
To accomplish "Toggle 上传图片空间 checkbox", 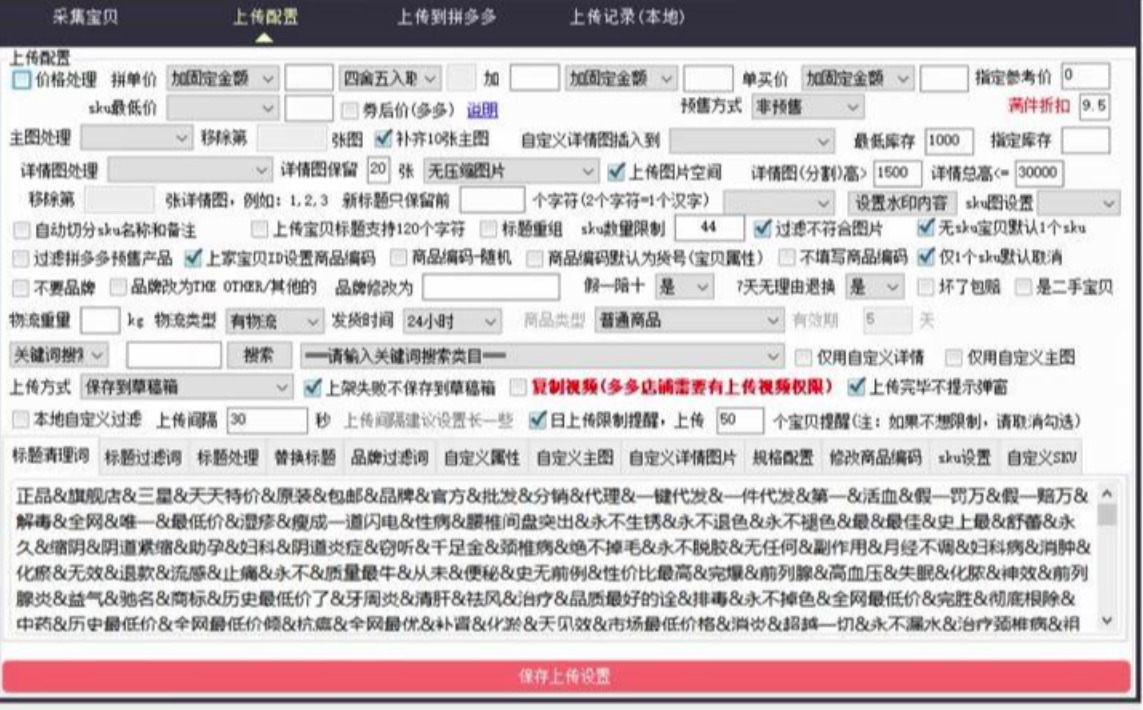I will (616, 171).
